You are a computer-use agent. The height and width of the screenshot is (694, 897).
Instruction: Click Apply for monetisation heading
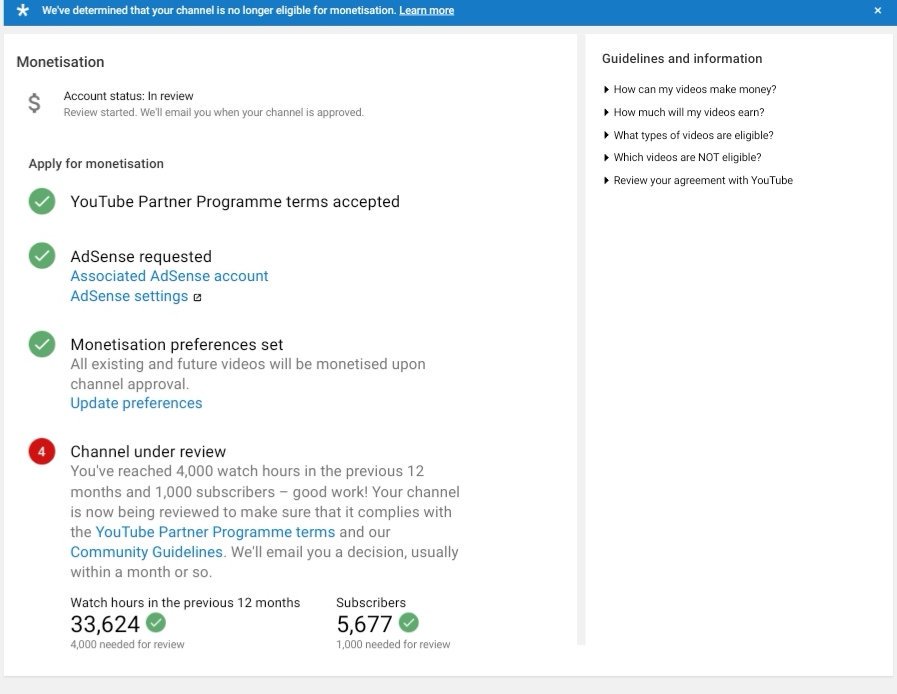pyautogui.click(x=96, y=164)
